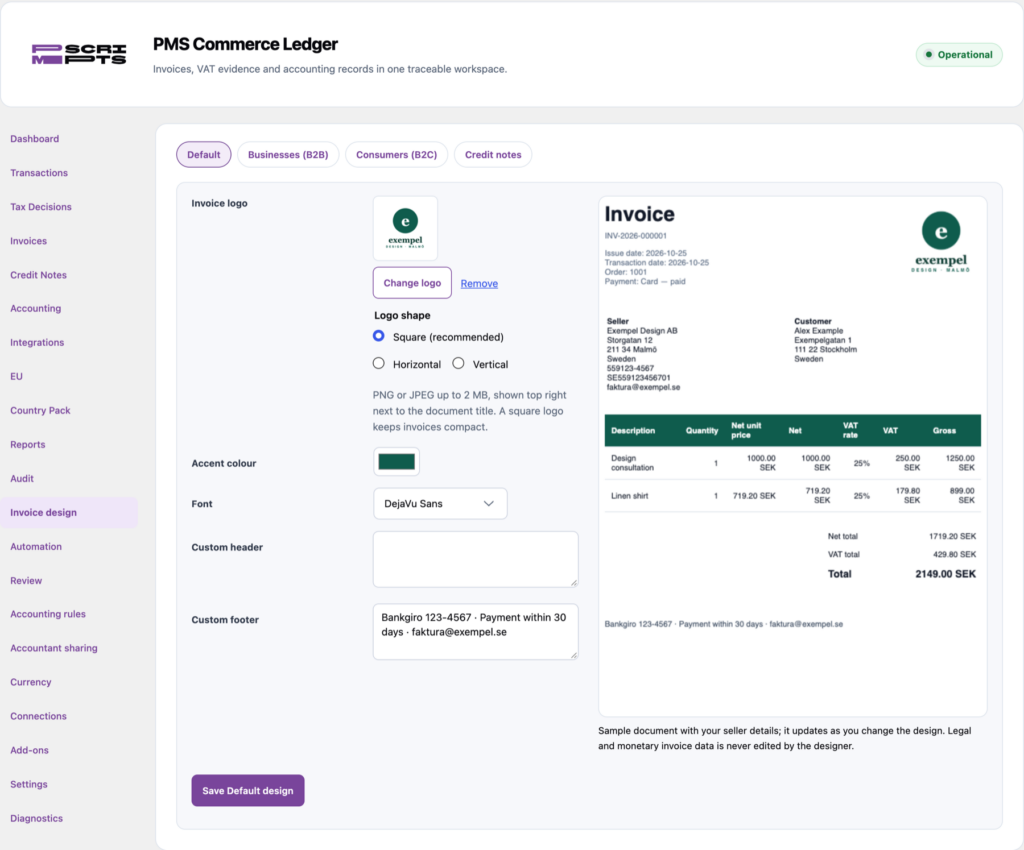The width and height of the screenshot is (1024, 850).
Task: Click invoice number INV-2026-000001
Action: click(635, 236)
